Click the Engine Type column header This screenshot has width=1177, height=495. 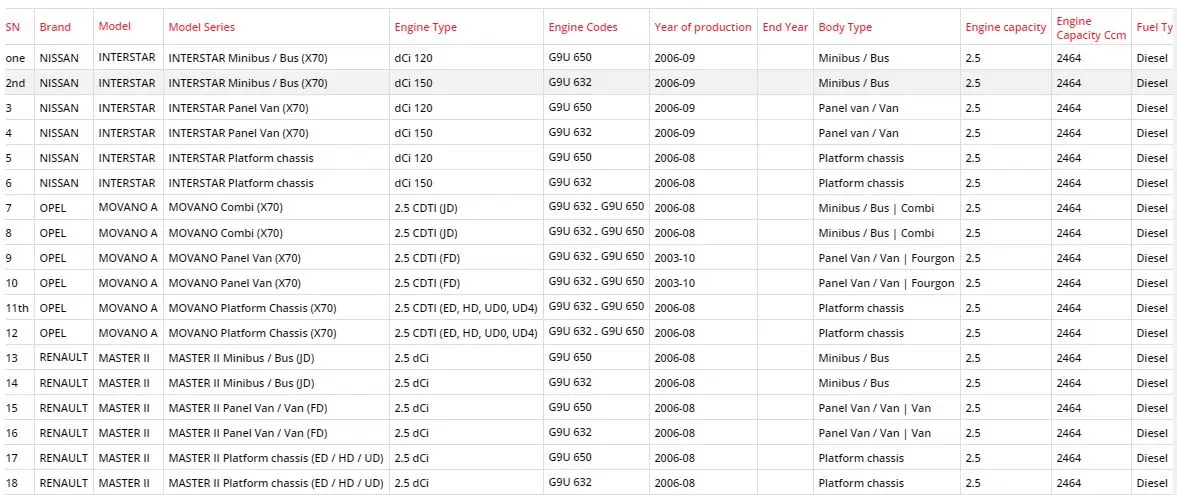point(426,27)
